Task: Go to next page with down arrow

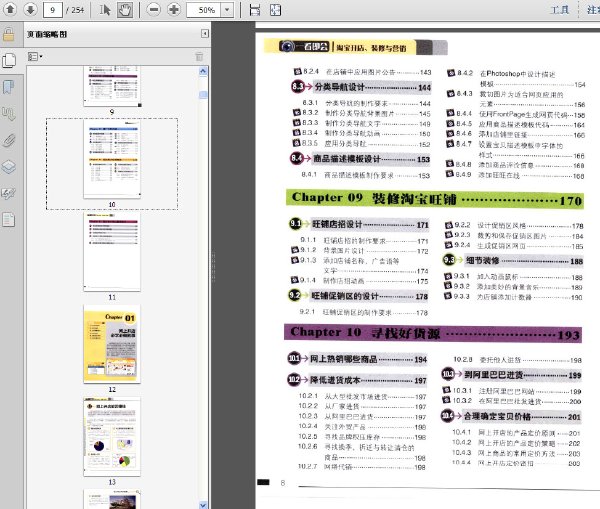Action: click(30, 9)
